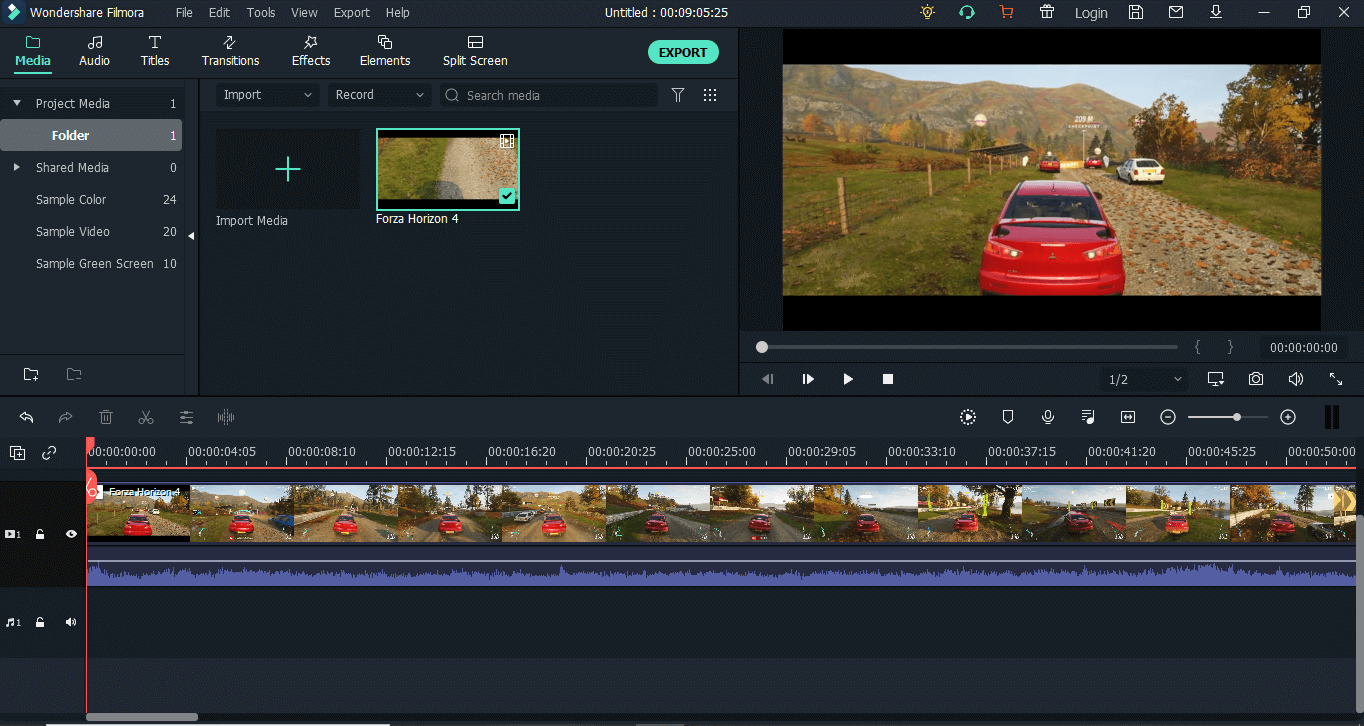This screenshot has width=1364, height=726.
Task: Click the Import Media plus tile
Action: [x=288, y=169]
